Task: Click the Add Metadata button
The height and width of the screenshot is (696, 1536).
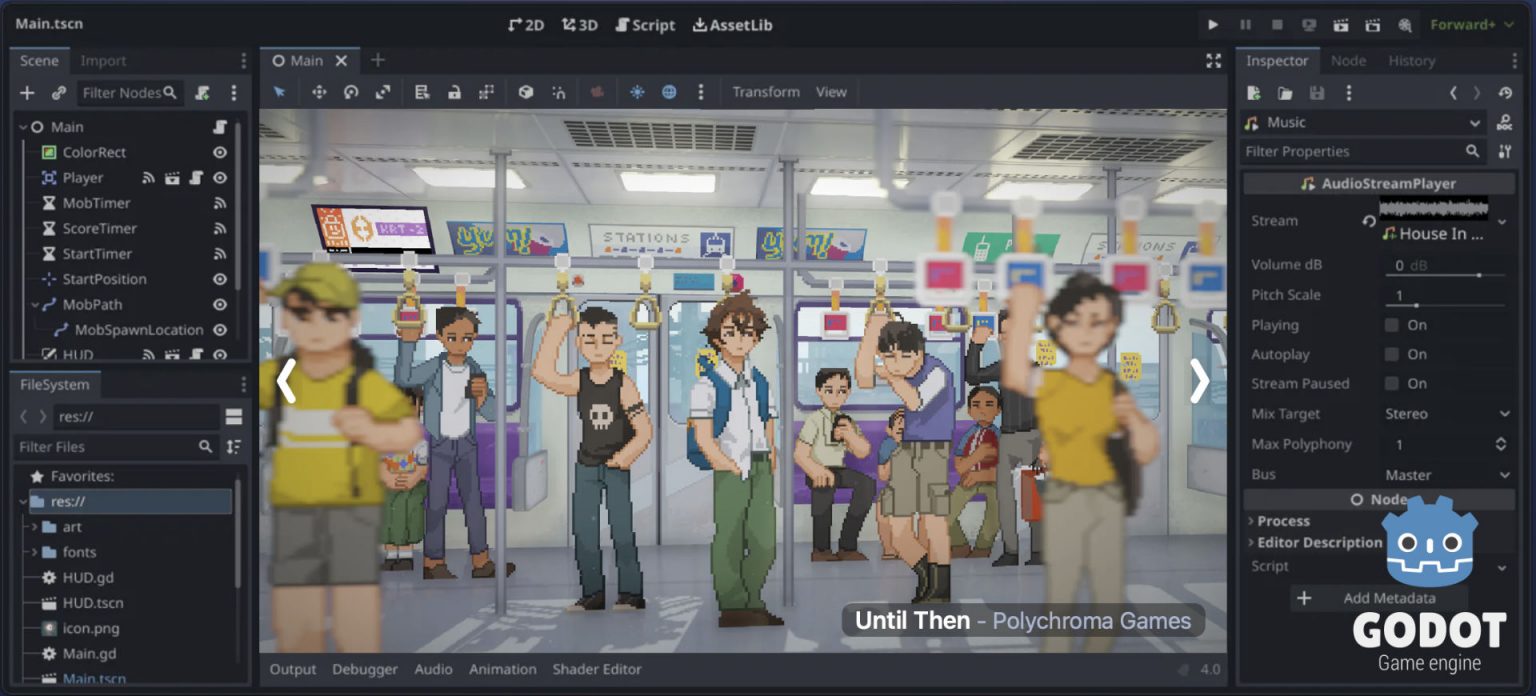Action: click(1380, 597)
